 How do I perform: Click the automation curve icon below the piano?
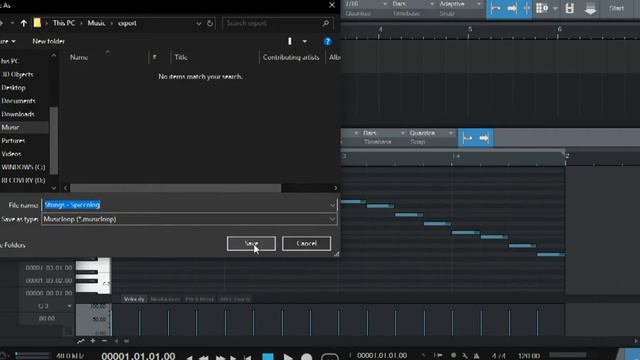tap(81, 341)
